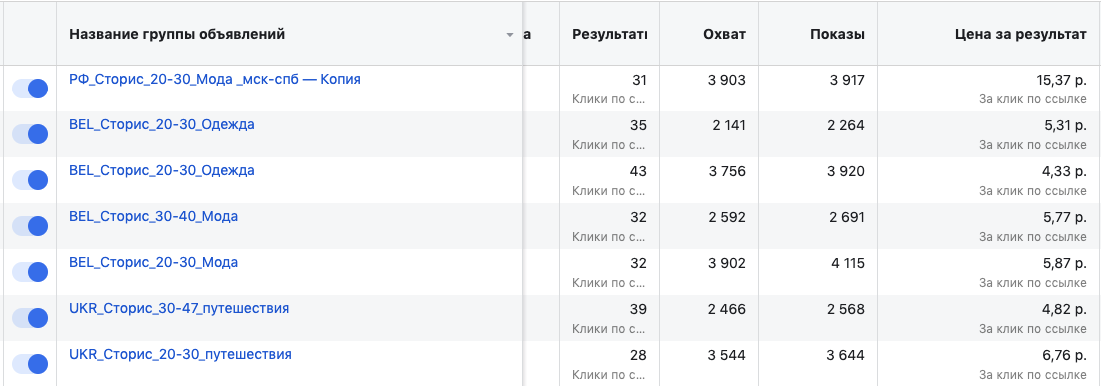The height and width of the screenshot is (386, 1101).
Task: Toggle the BEL Одежда ad set with 35 results
Action: [x=30, y=134]
